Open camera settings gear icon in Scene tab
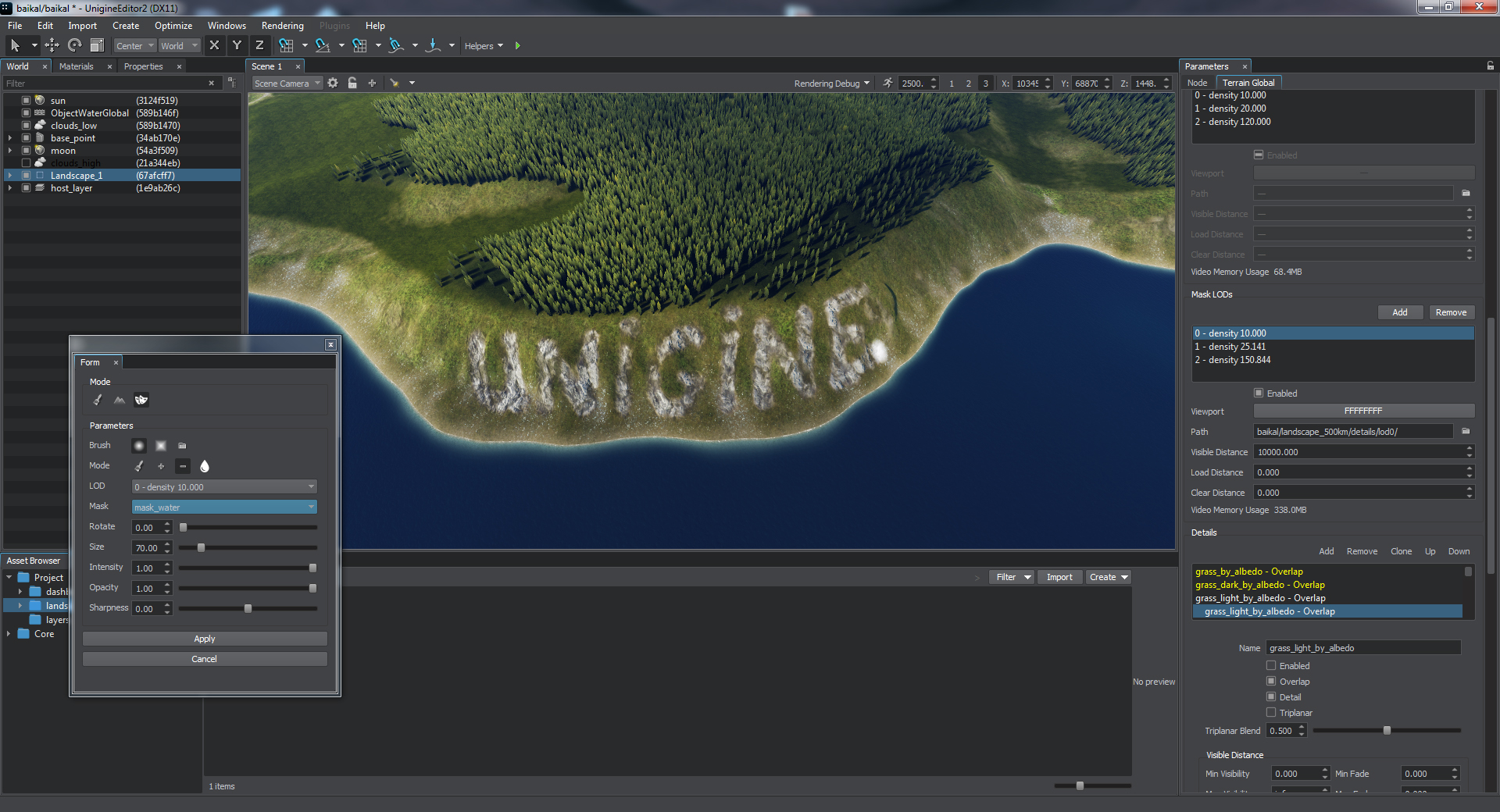 click(333, 83)
